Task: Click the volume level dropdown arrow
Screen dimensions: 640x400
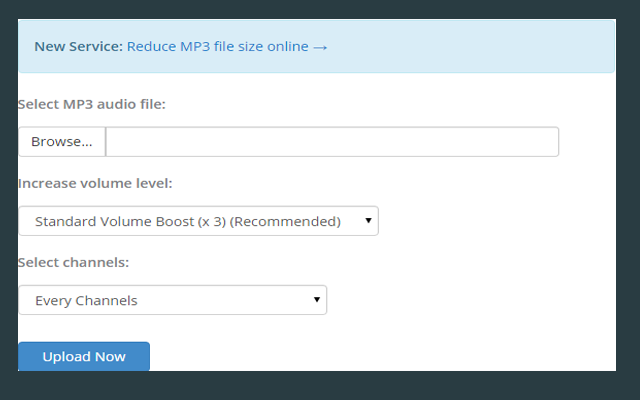Action: pos(368,220)
